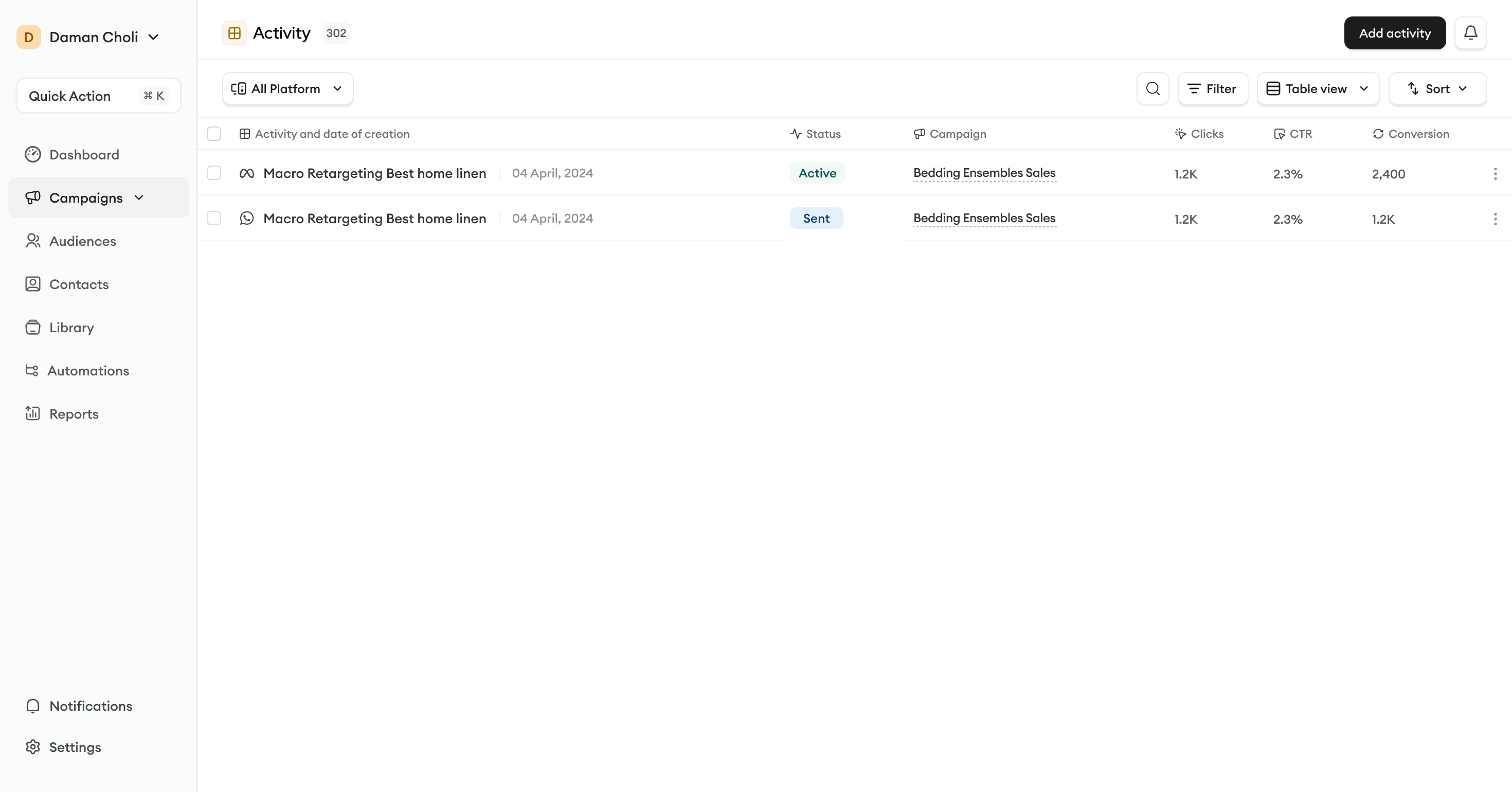Check the box for the Active status row
This screenshot has width=1512, height=792.
(214, 173)
